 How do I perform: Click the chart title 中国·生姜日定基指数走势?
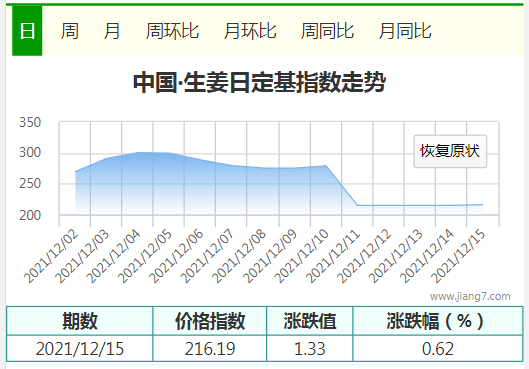click(x=259, y=82)
